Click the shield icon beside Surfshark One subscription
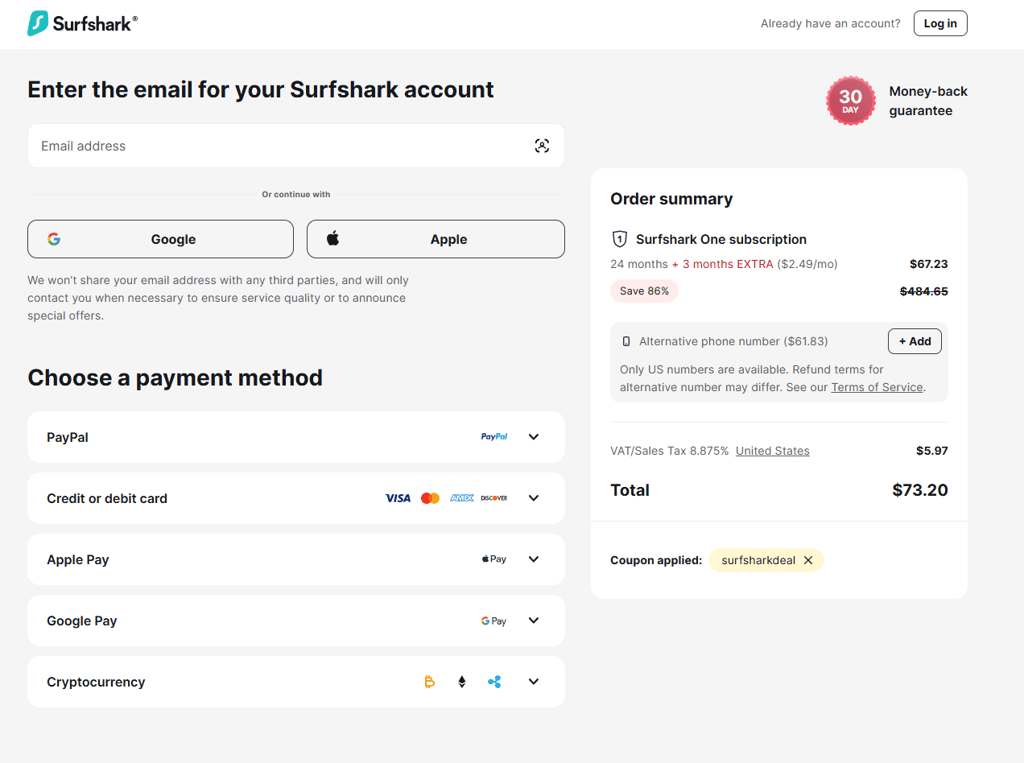 click(619, 239)
